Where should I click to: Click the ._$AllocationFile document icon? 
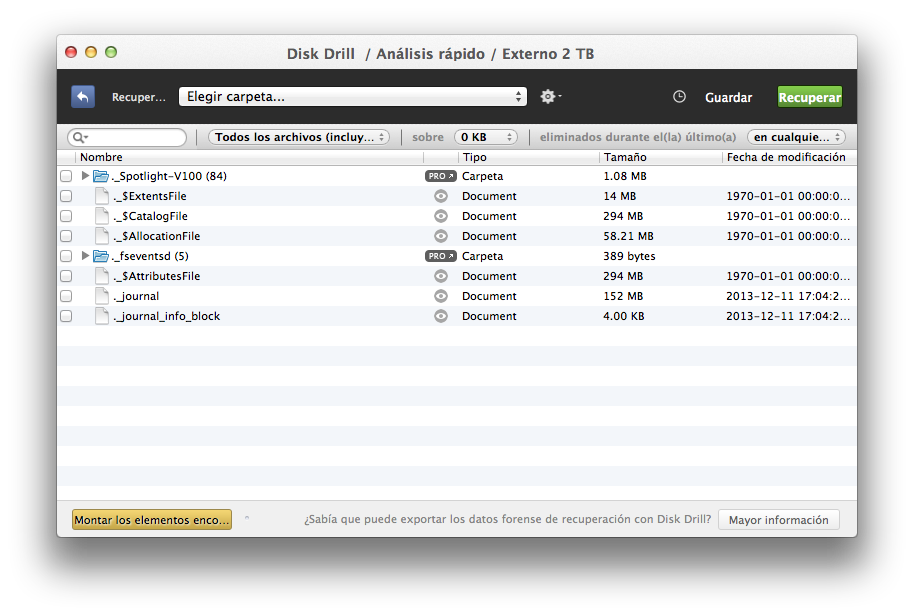tap(102, 236)
